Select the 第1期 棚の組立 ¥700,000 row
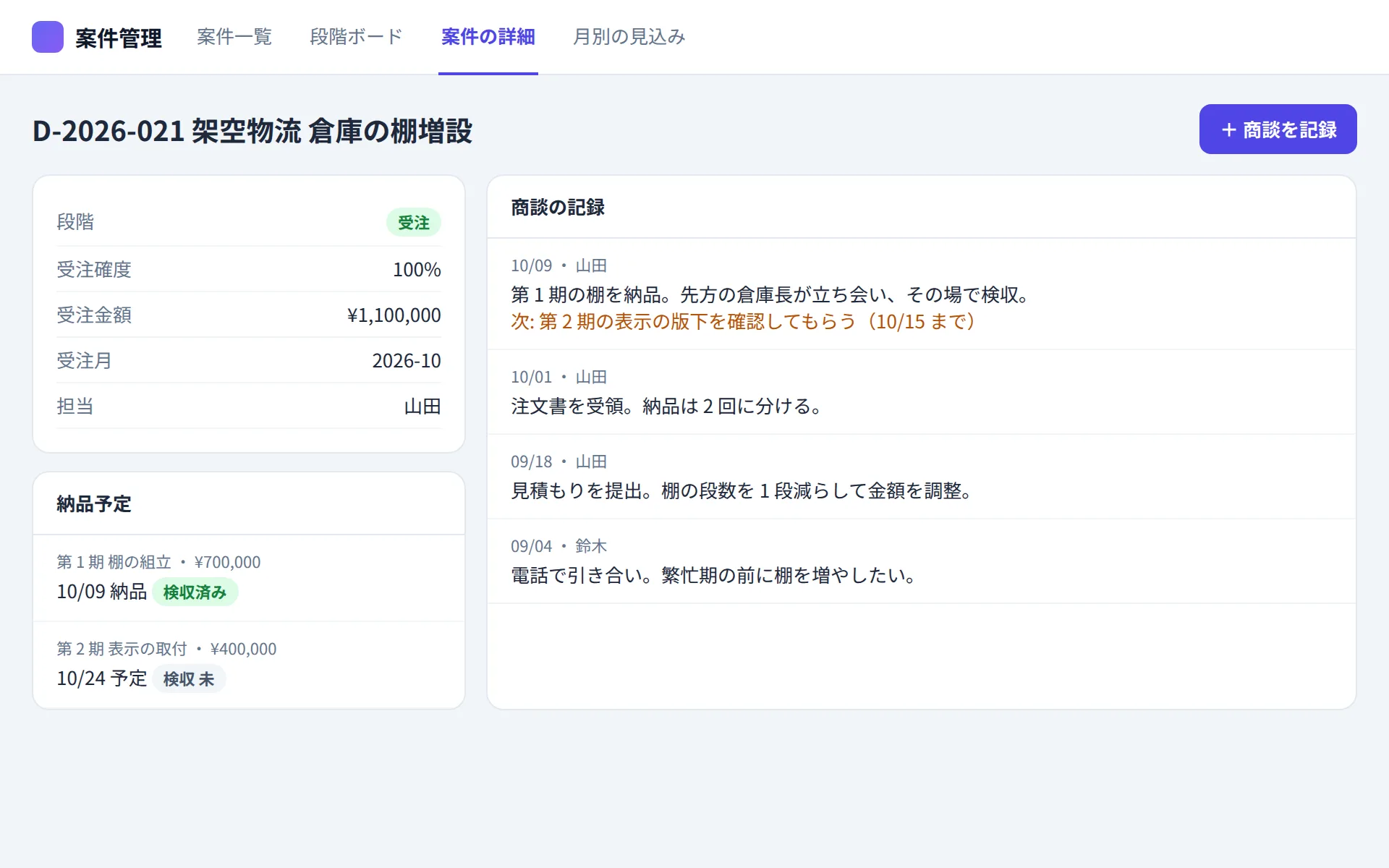 tap(249, 578)
